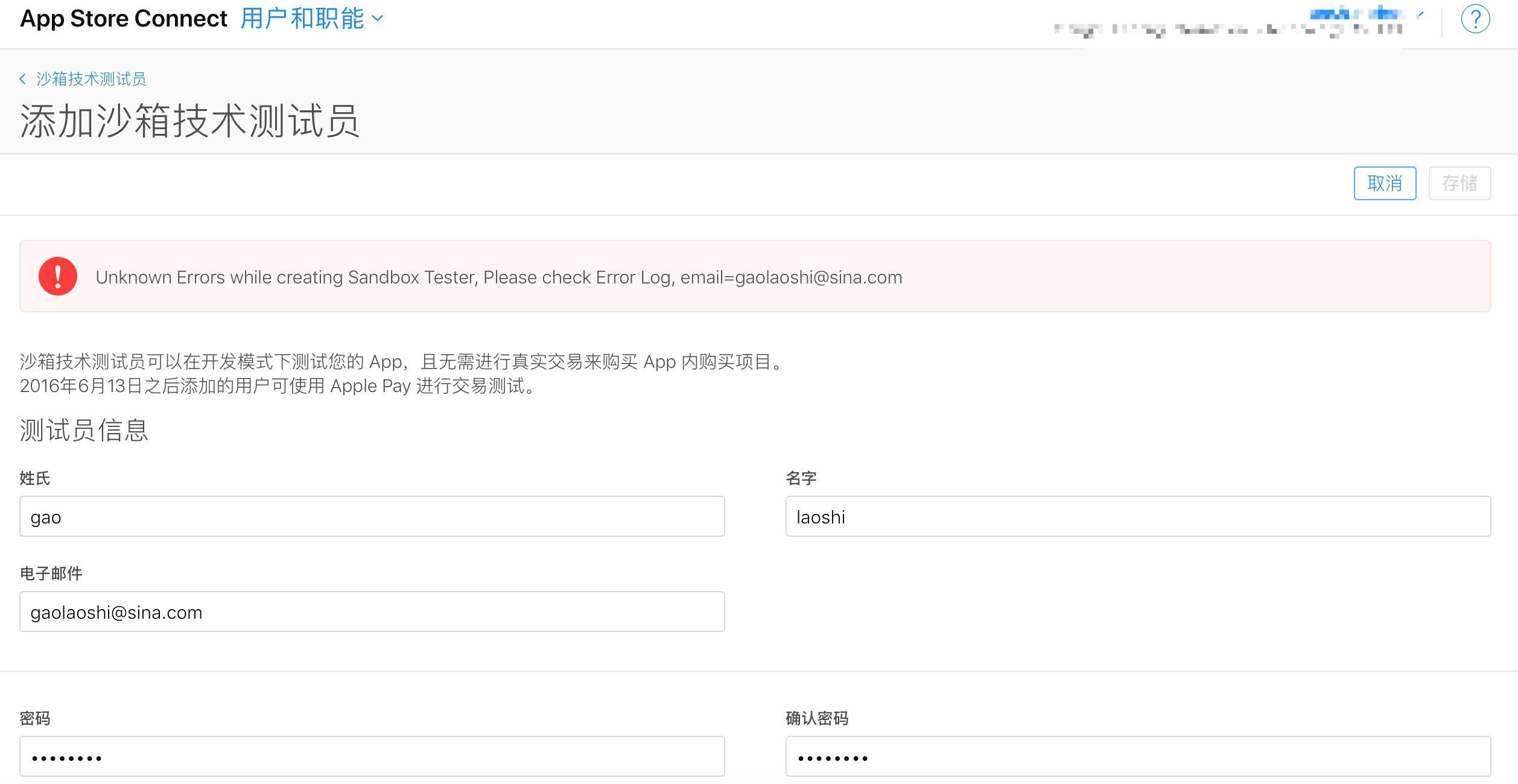Click the App Store Connect title
This screenshot has width=1518, height=784.
pos(124,19)
